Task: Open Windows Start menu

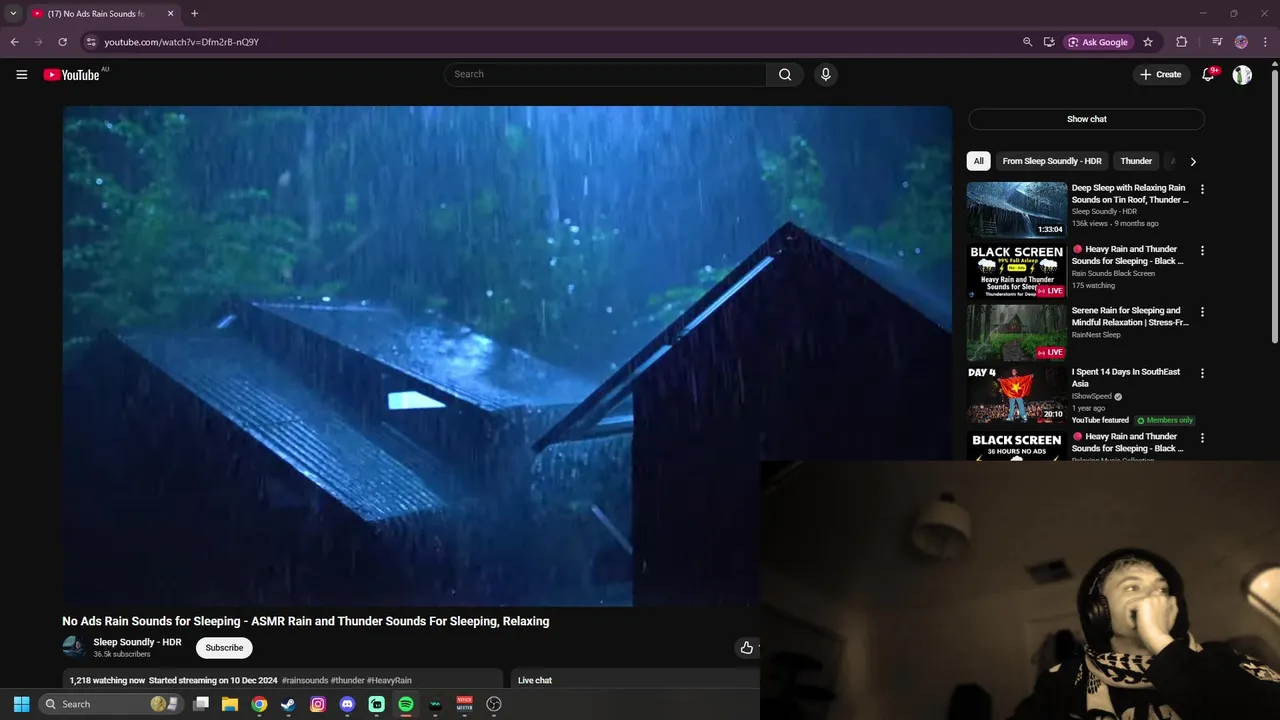Action: [x=21, y=704]
